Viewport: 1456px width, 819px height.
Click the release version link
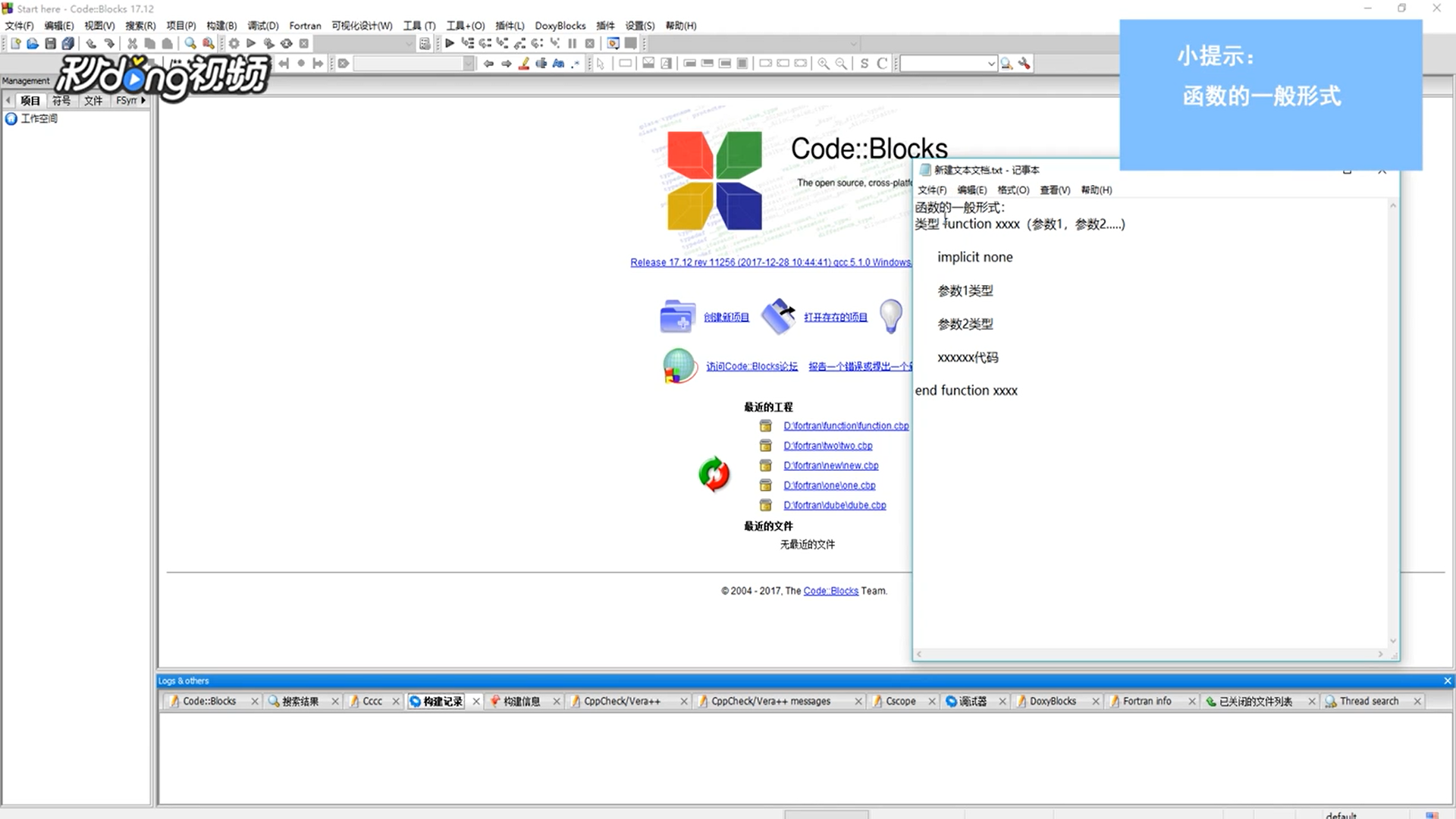[x=770, y=262]
